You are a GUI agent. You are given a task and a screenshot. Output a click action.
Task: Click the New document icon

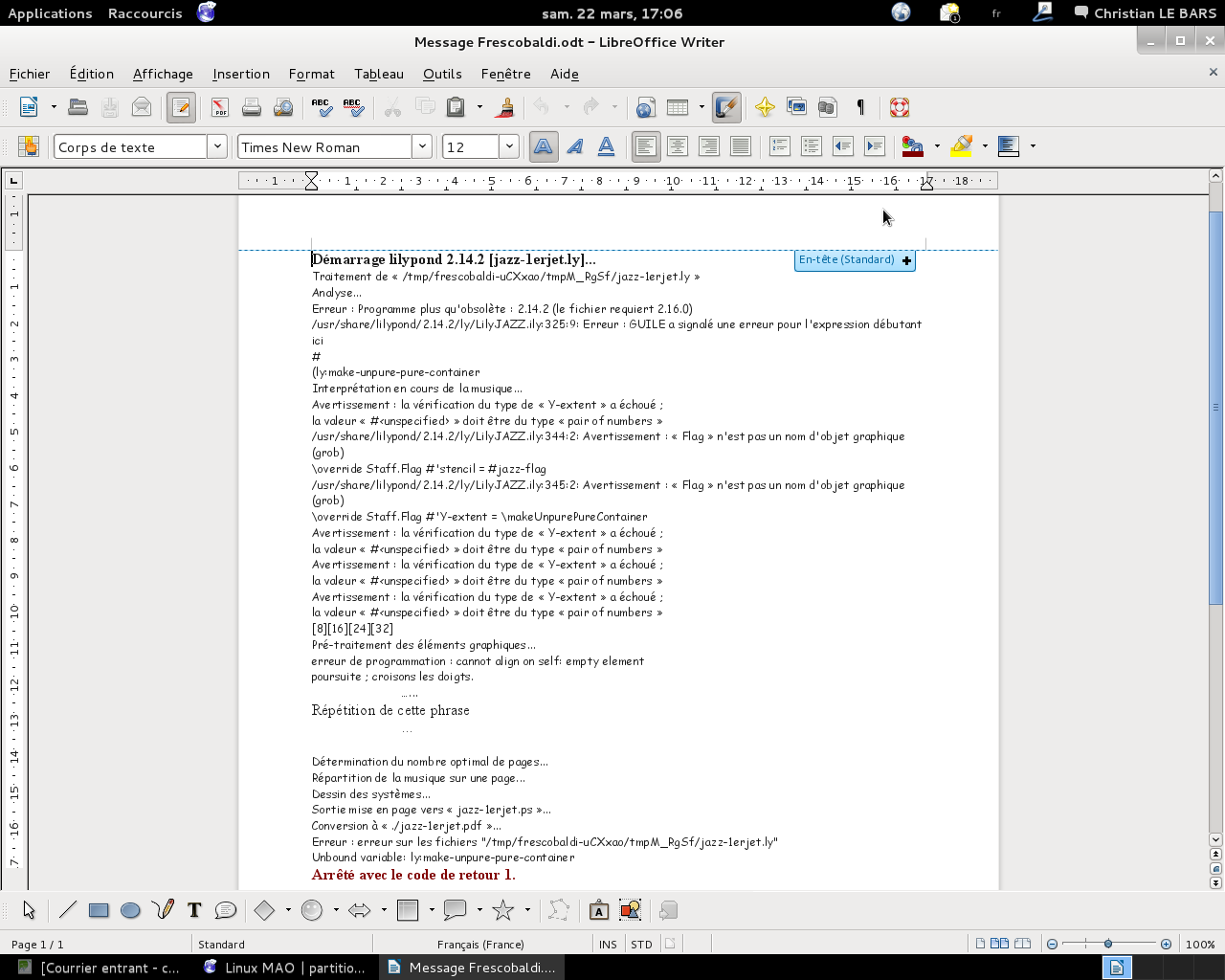pos(30,107)
